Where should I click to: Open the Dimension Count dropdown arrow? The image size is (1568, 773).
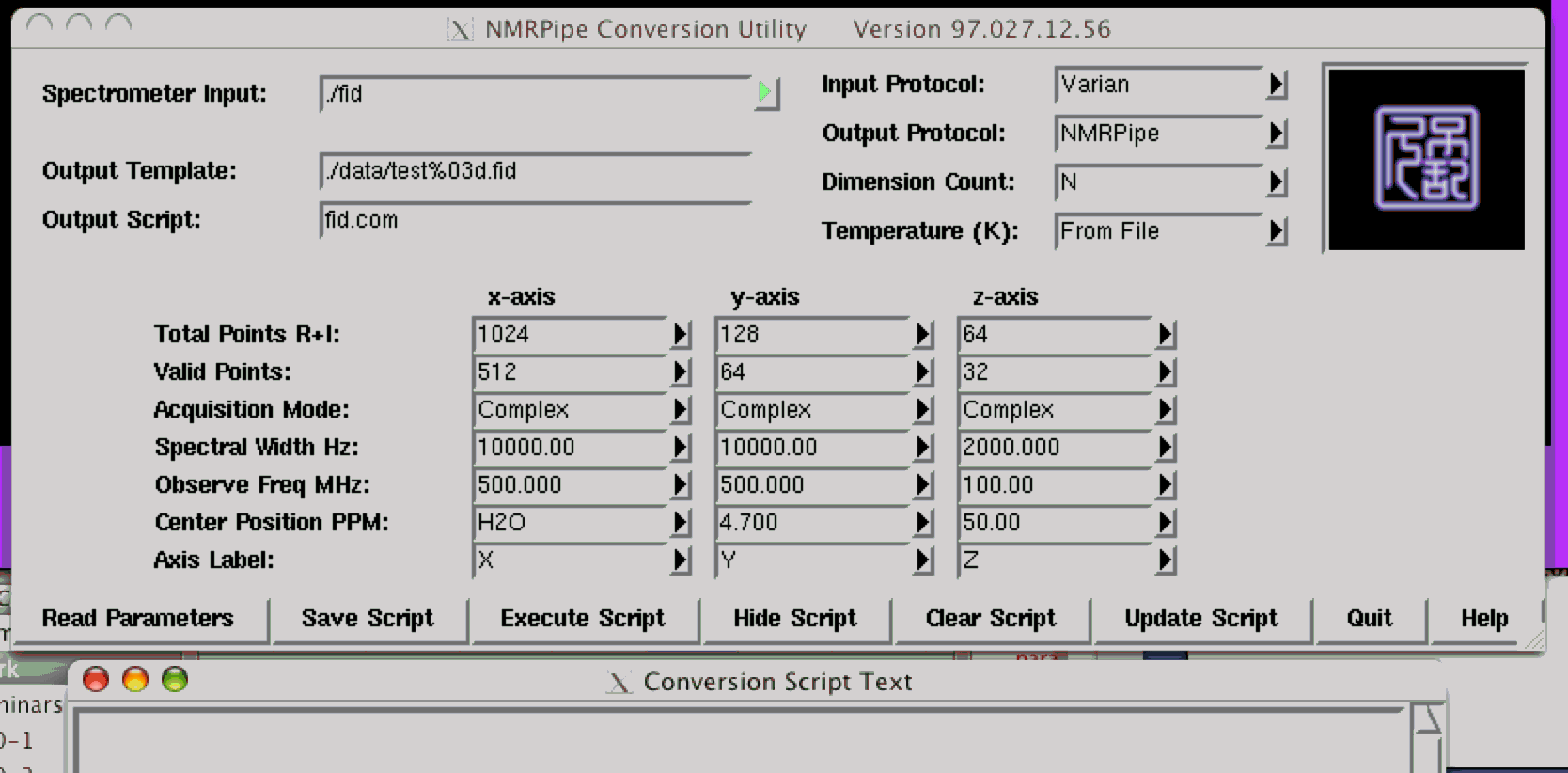coord(1276,182)
